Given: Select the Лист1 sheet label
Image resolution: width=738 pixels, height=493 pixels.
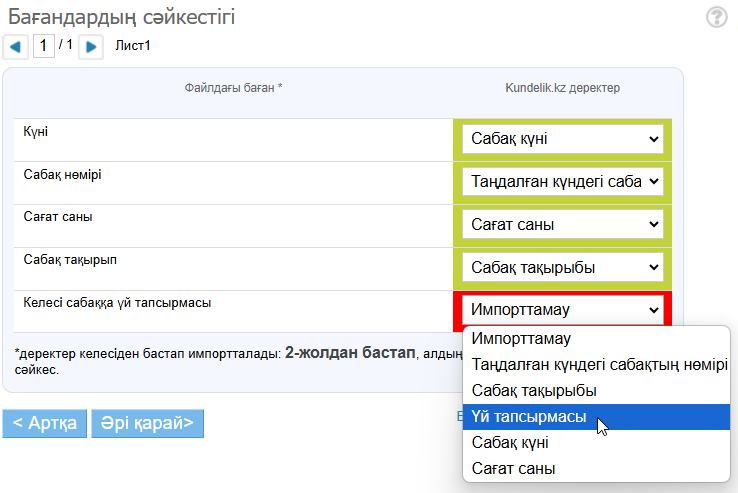Looking at the screenshot, I should pyautogui.click(x=133, y=46).
